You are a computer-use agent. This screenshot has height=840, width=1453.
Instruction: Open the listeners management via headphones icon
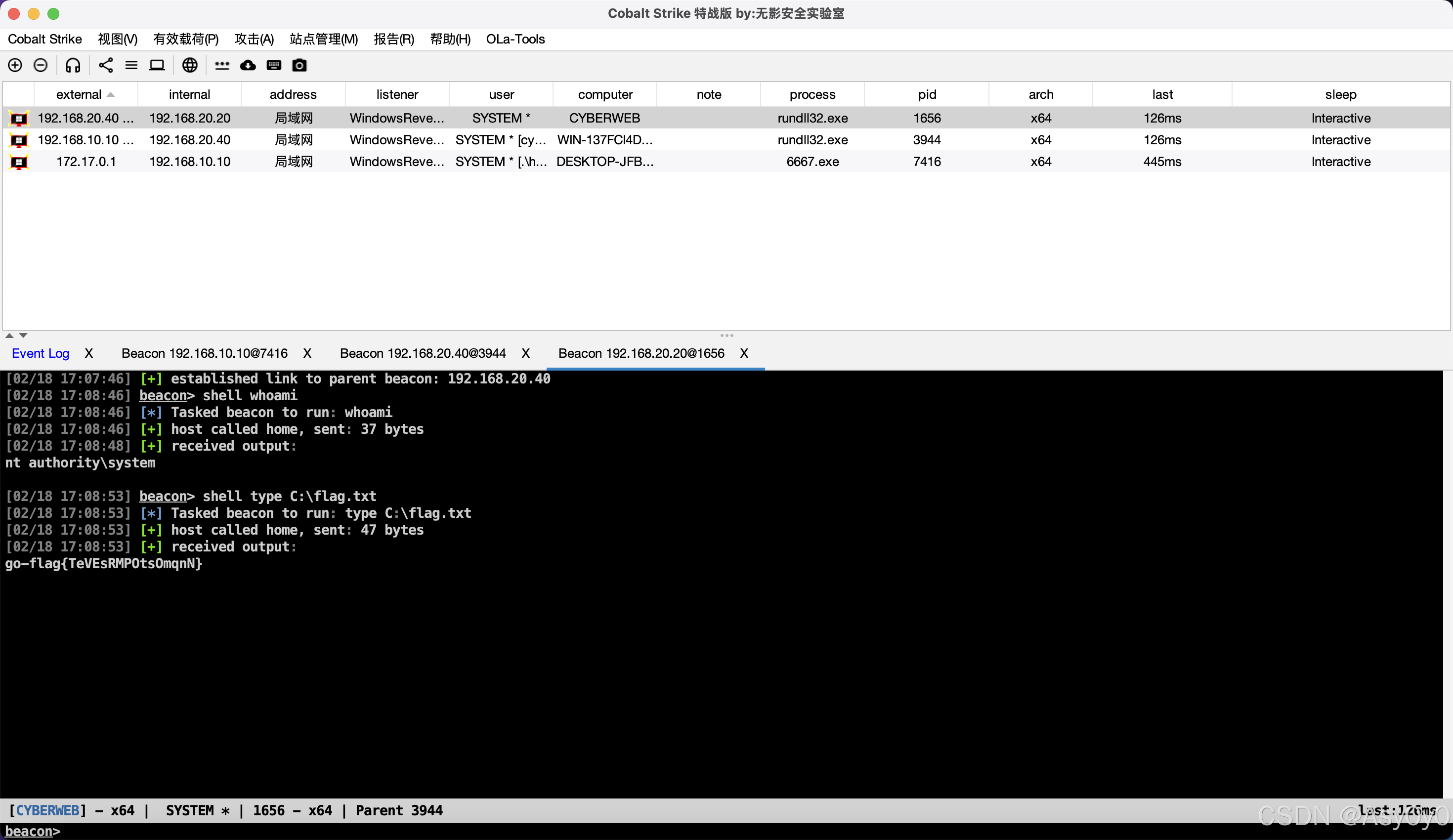[x=73, y=65]
